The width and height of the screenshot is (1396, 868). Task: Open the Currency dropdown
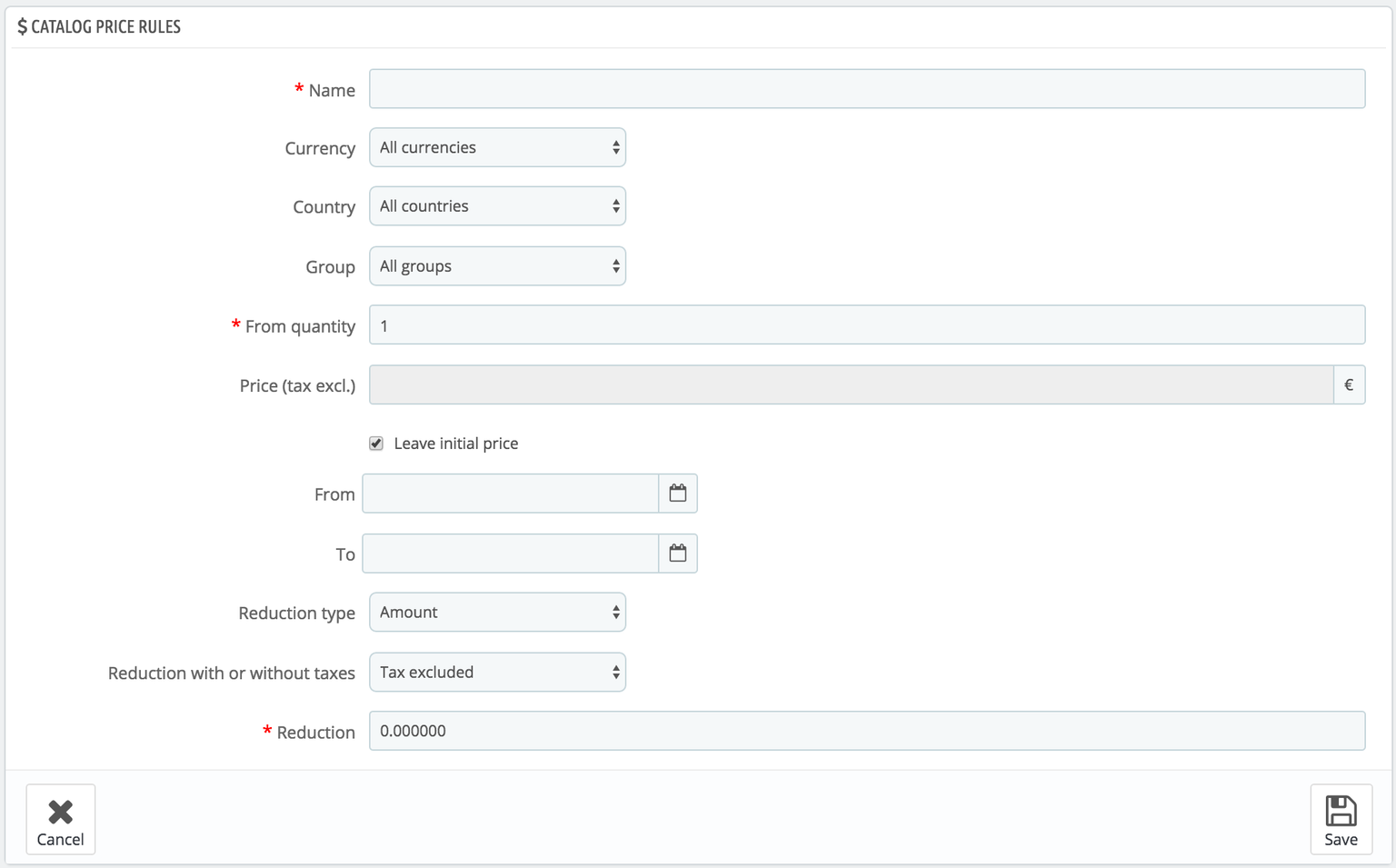point(497,147)
